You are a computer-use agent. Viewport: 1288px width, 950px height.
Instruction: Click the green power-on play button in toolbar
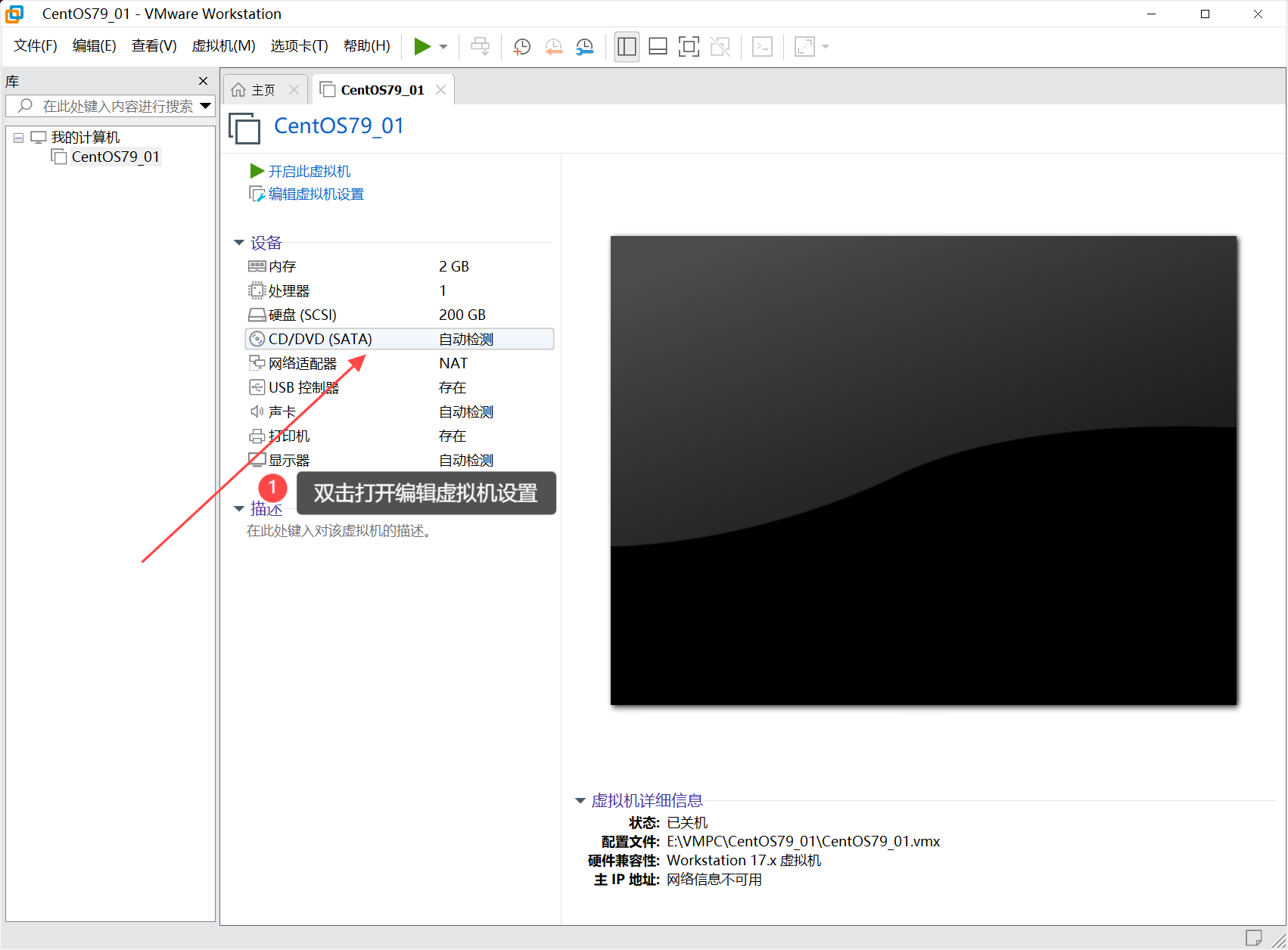click(x=422, y=47)
